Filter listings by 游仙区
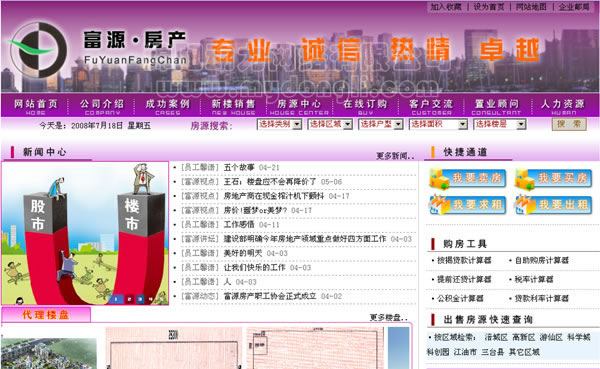Screen dimensions: 600x369 click(x=551, y=337)
